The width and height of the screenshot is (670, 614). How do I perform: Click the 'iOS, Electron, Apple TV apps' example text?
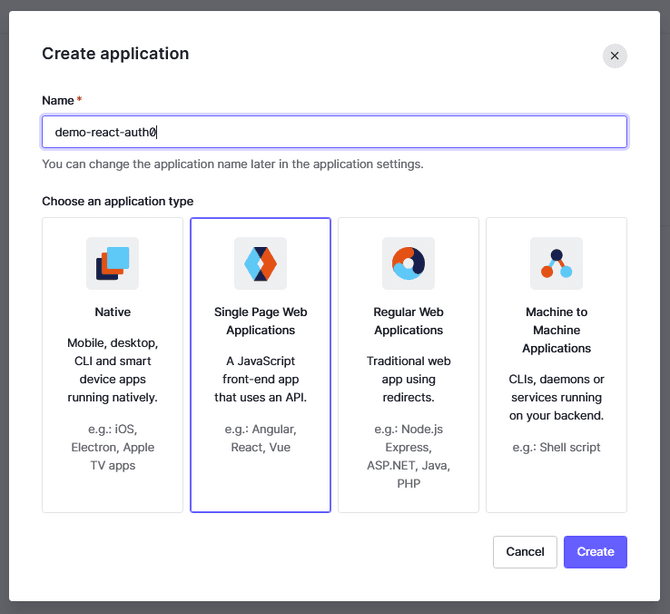coord(112,447)
